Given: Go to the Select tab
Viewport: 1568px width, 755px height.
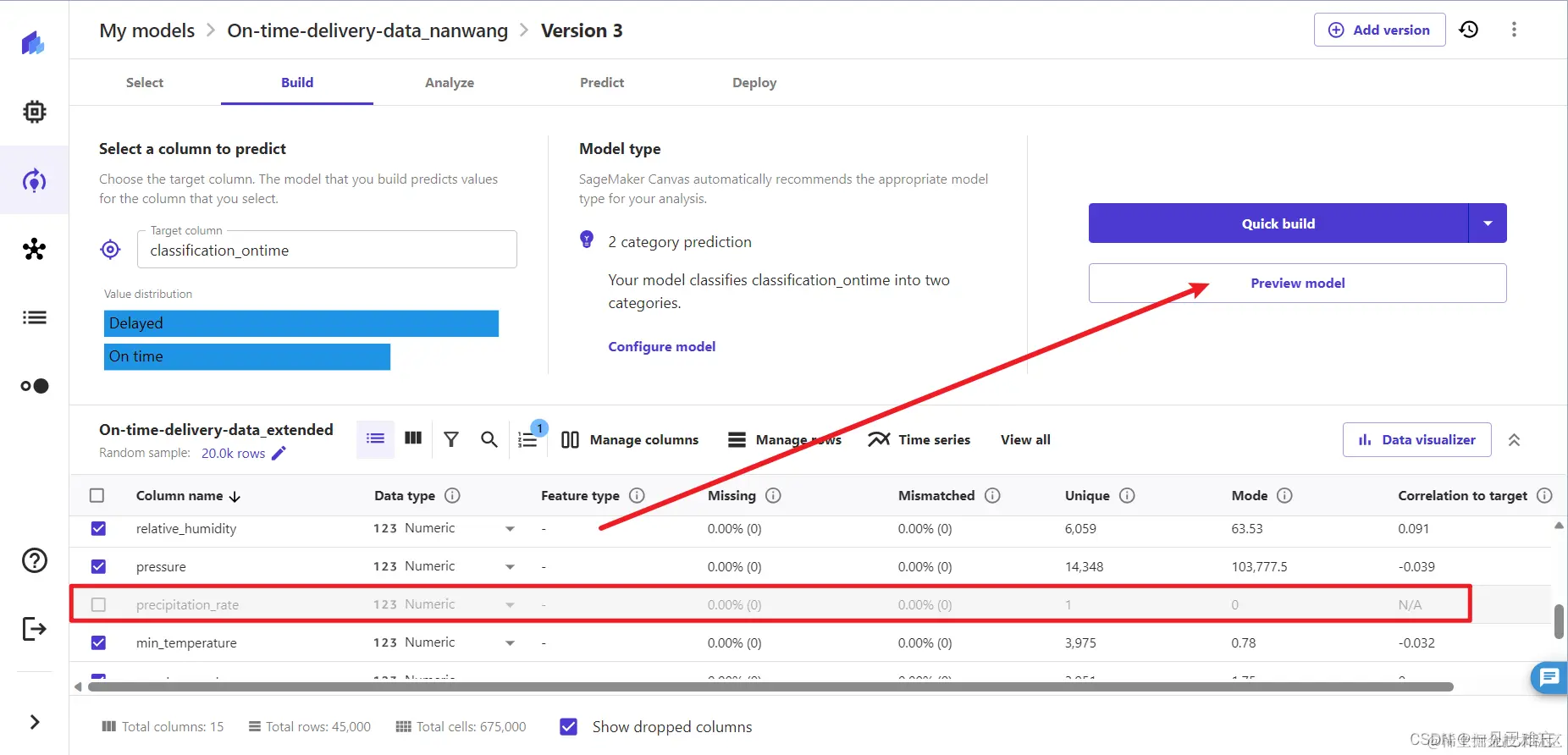Looking at the screenshot, I should click(145, 82).
